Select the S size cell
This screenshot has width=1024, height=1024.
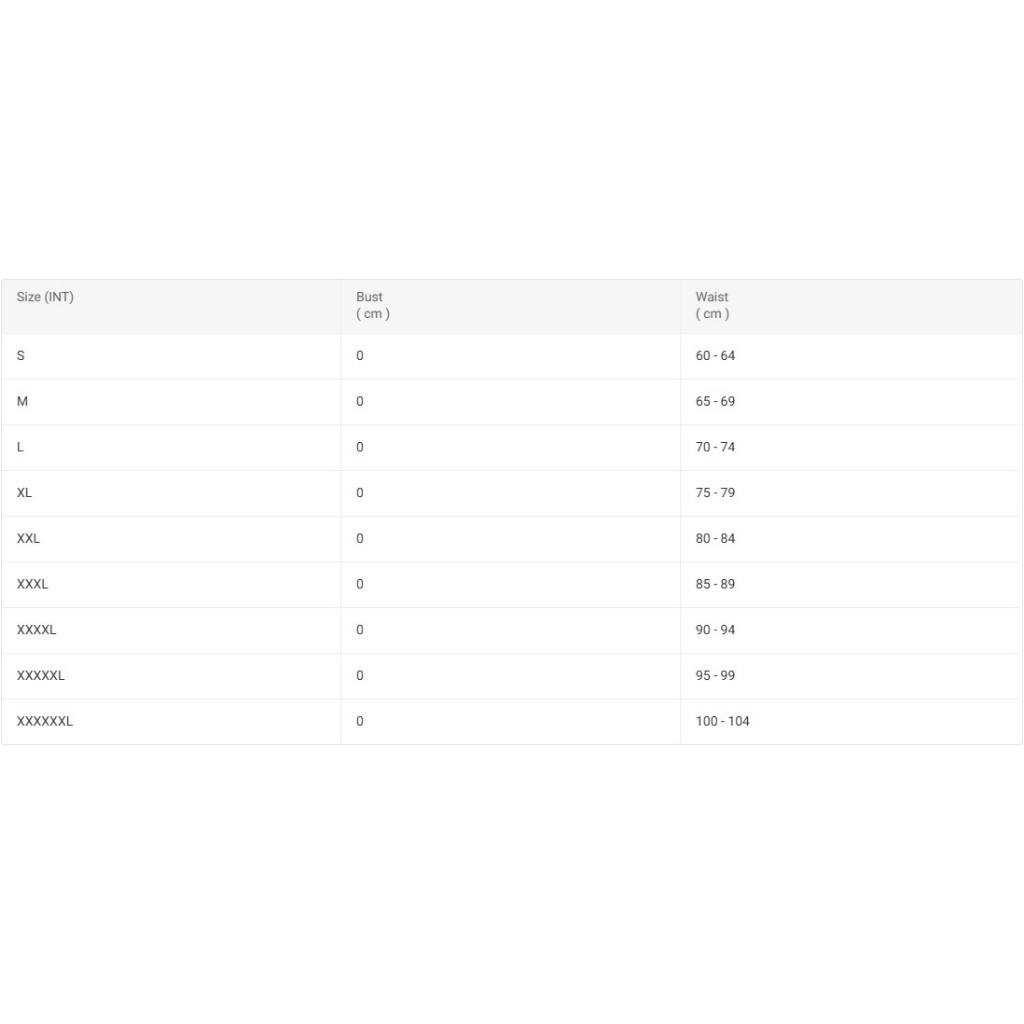pos(21,356)
